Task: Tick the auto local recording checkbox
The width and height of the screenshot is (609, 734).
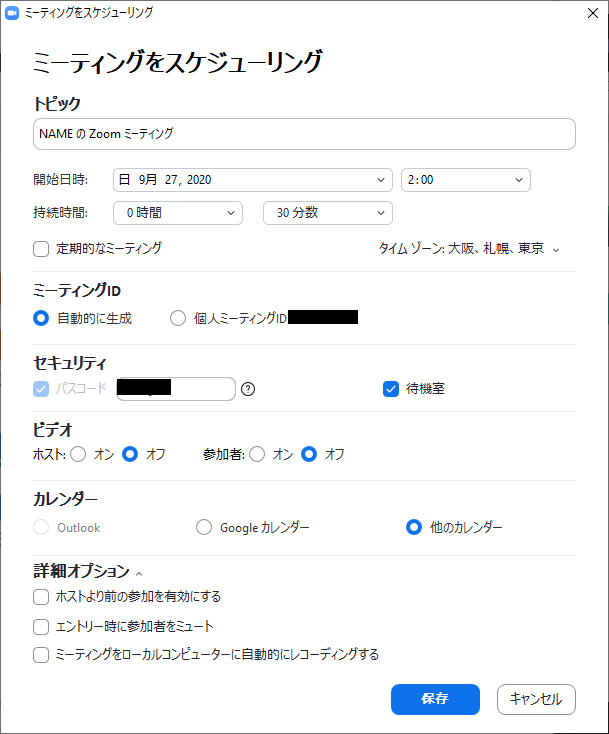Action: [x=41, y=655]
